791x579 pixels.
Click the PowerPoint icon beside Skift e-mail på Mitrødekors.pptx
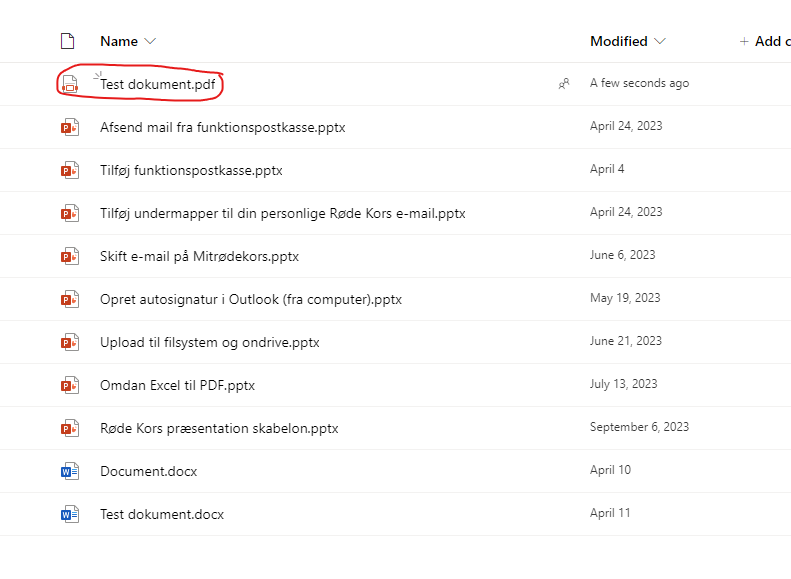point(70,256)
